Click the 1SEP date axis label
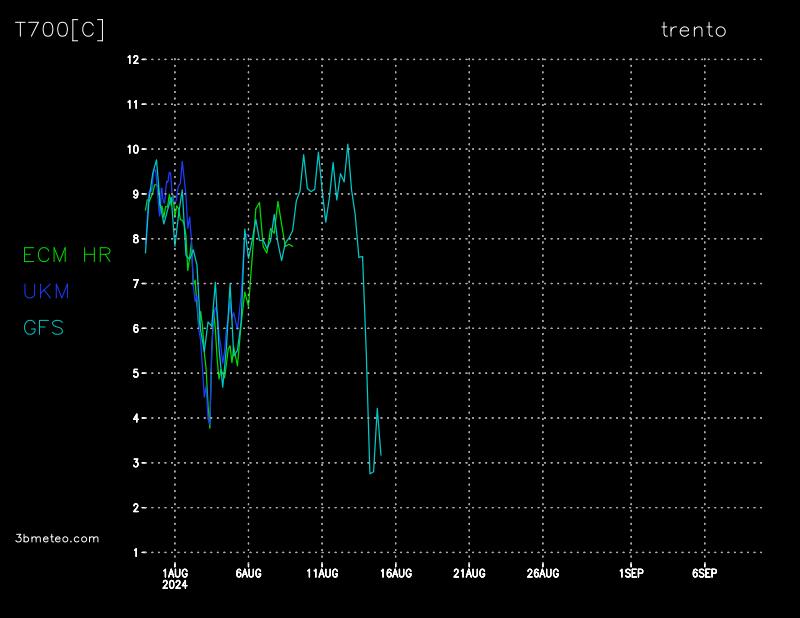The height and width of the screenshot is (618, 800). pyautogui.click(x=631, y=573)
